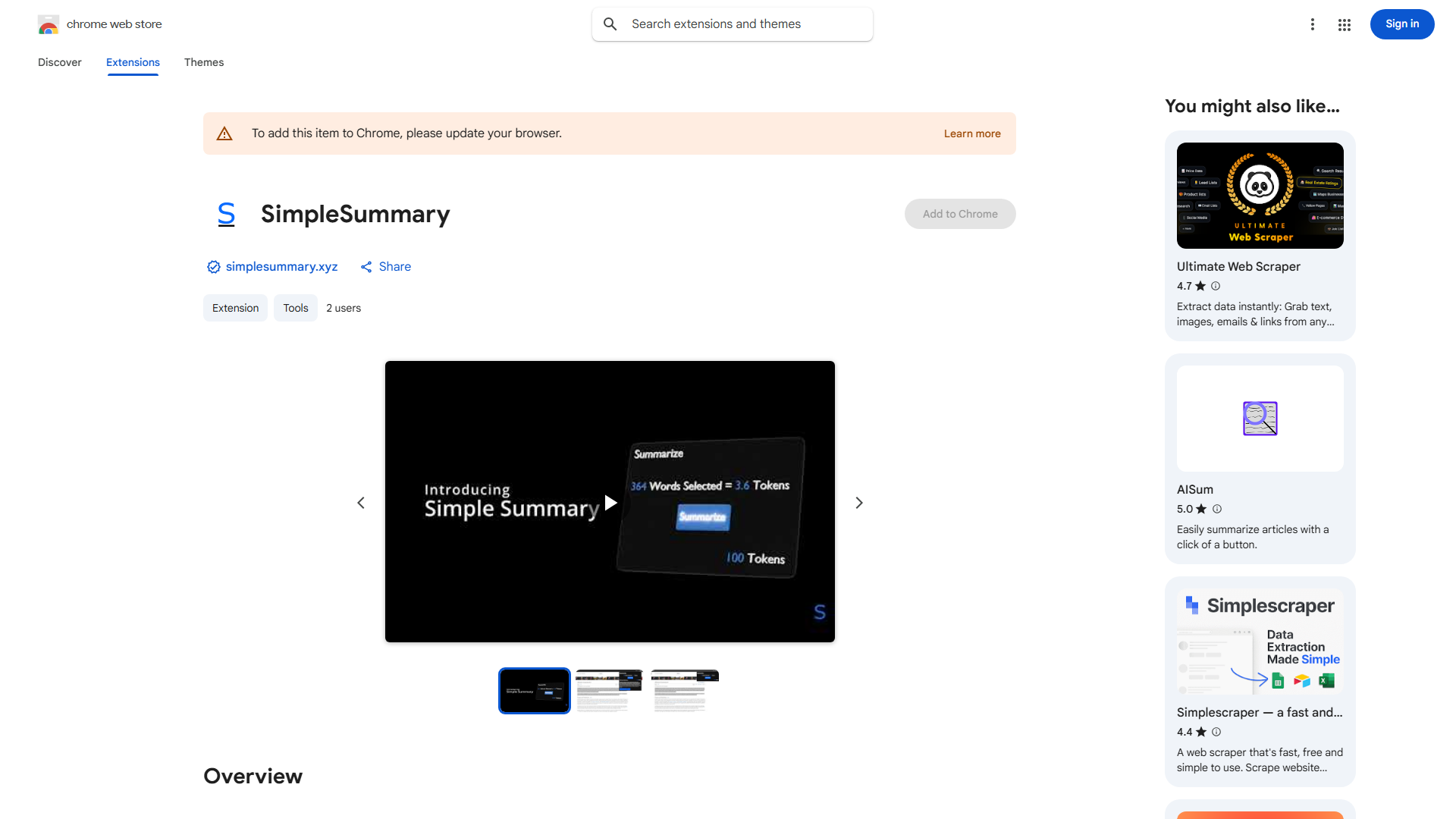Click the search magnifier icon
The height and width of the screenshot is (819, 1456).
click(x=610, y=24)
